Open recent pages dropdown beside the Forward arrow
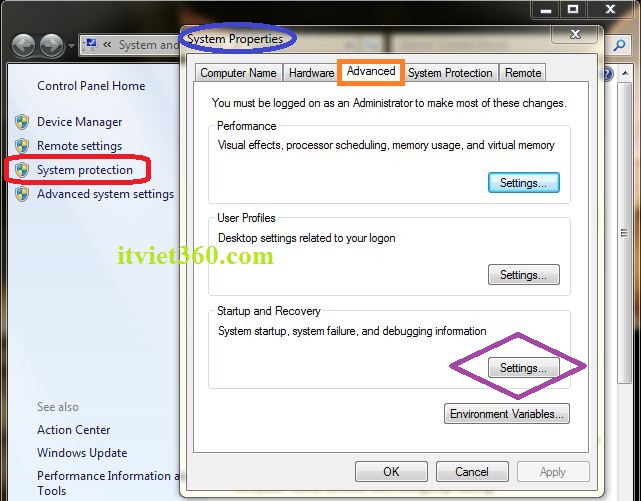Viewport: 641px width, 501px height. (71, 46)
